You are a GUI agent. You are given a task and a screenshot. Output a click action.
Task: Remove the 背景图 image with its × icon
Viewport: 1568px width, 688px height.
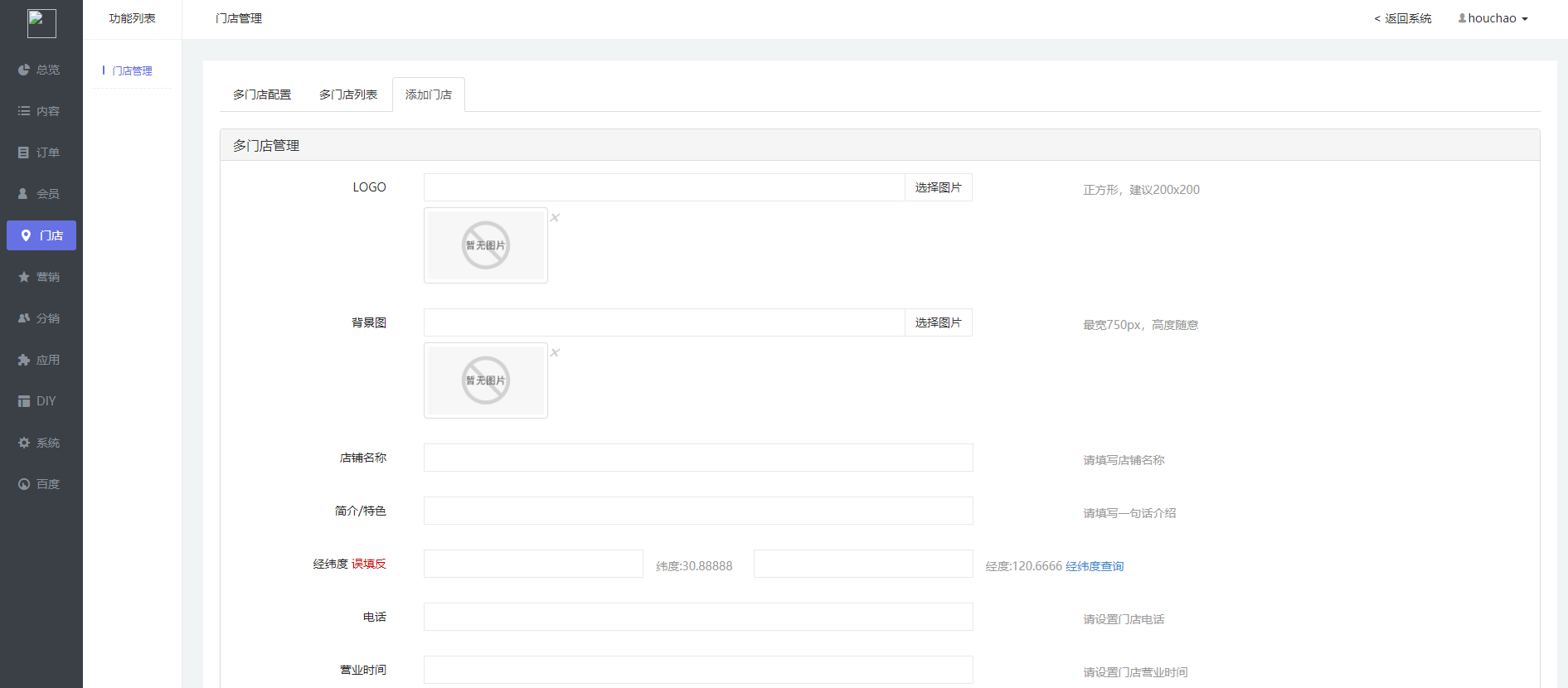(556, 352)
